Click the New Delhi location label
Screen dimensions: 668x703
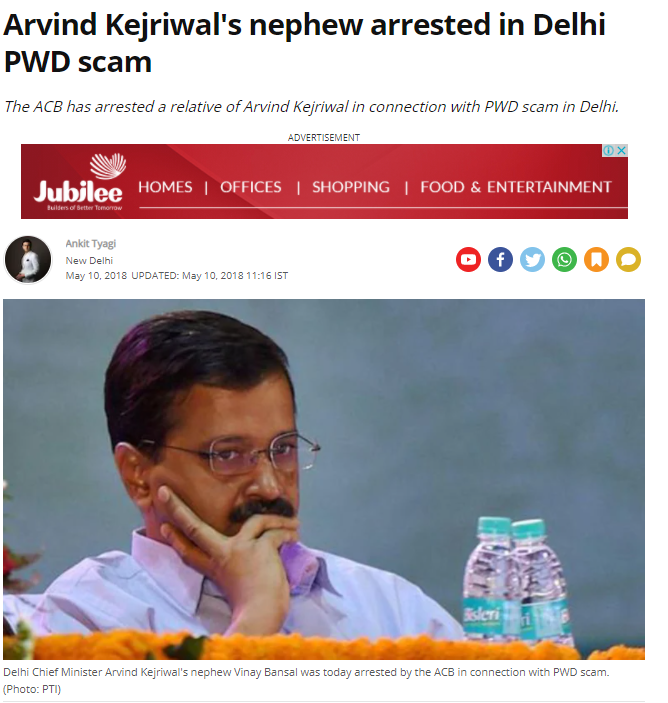click(x=89, y=260)
